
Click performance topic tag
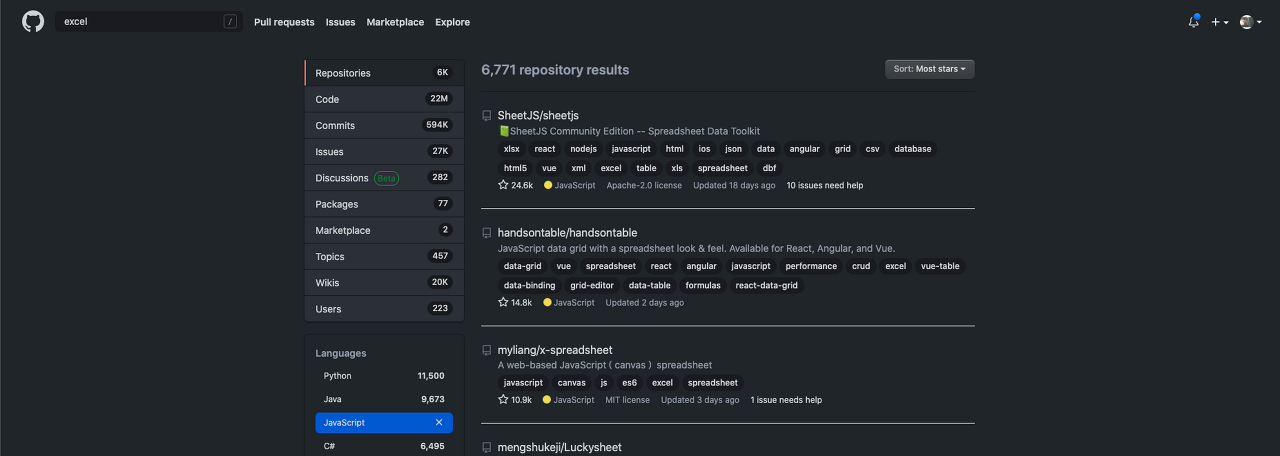(x=811, y=266)
